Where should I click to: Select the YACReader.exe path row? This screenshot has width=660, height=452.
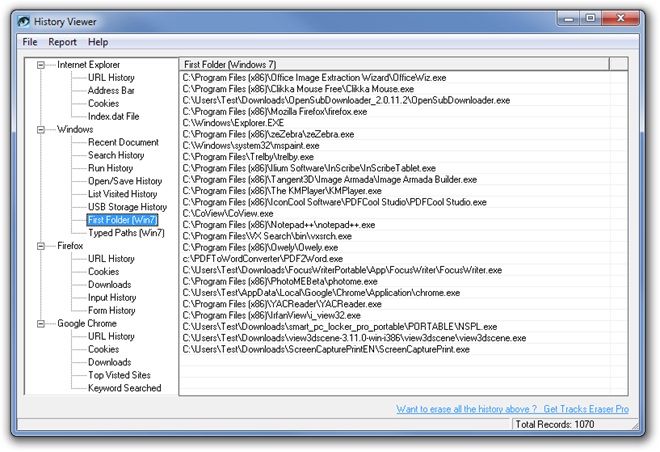coord(395,304)
